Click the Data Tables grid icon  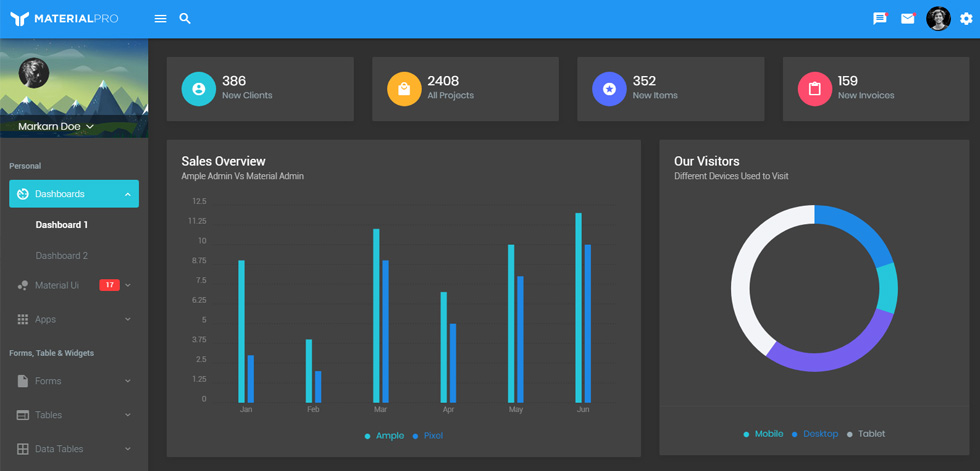point(22,449)
